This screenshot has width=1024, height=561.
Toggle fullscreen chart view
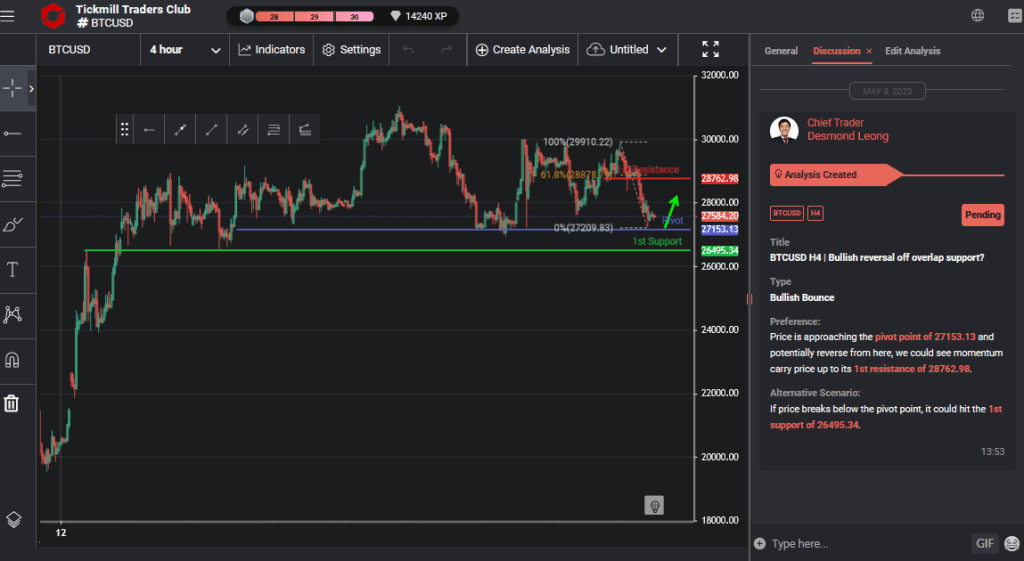711,49
